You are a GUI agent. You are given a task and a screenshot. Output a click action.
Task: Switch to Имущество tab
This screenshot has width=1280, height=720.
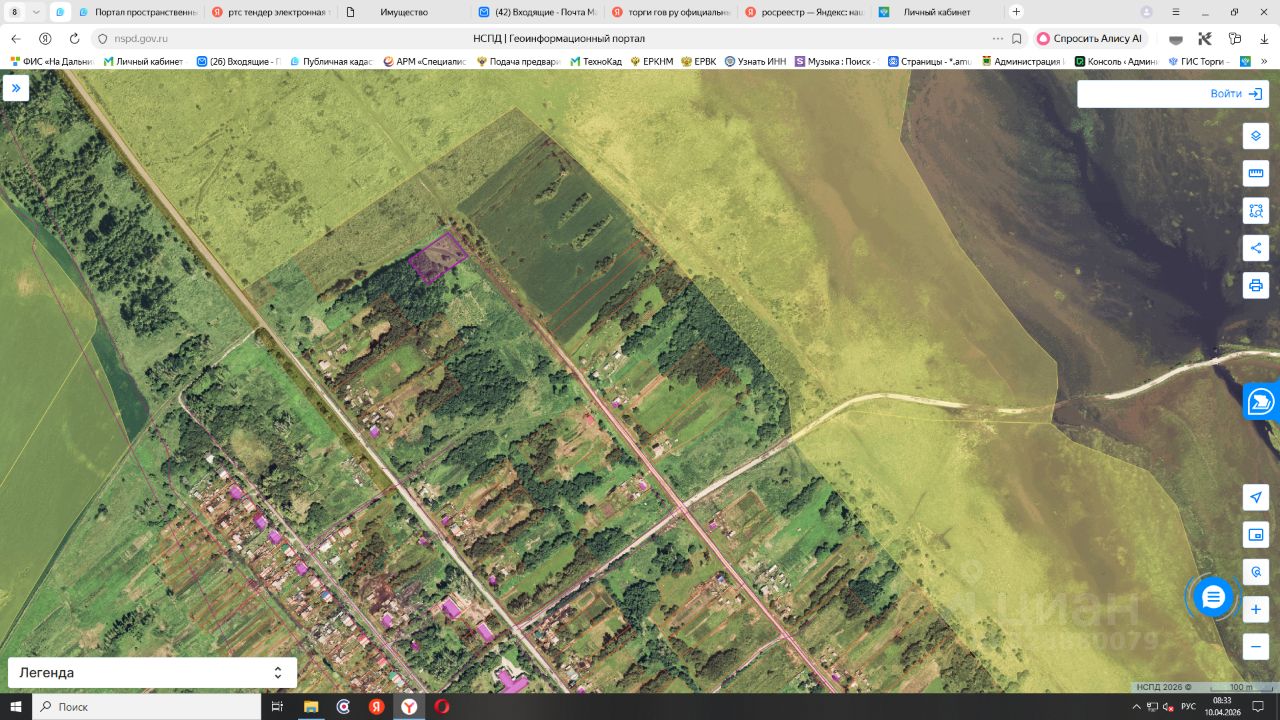point(402,12)
